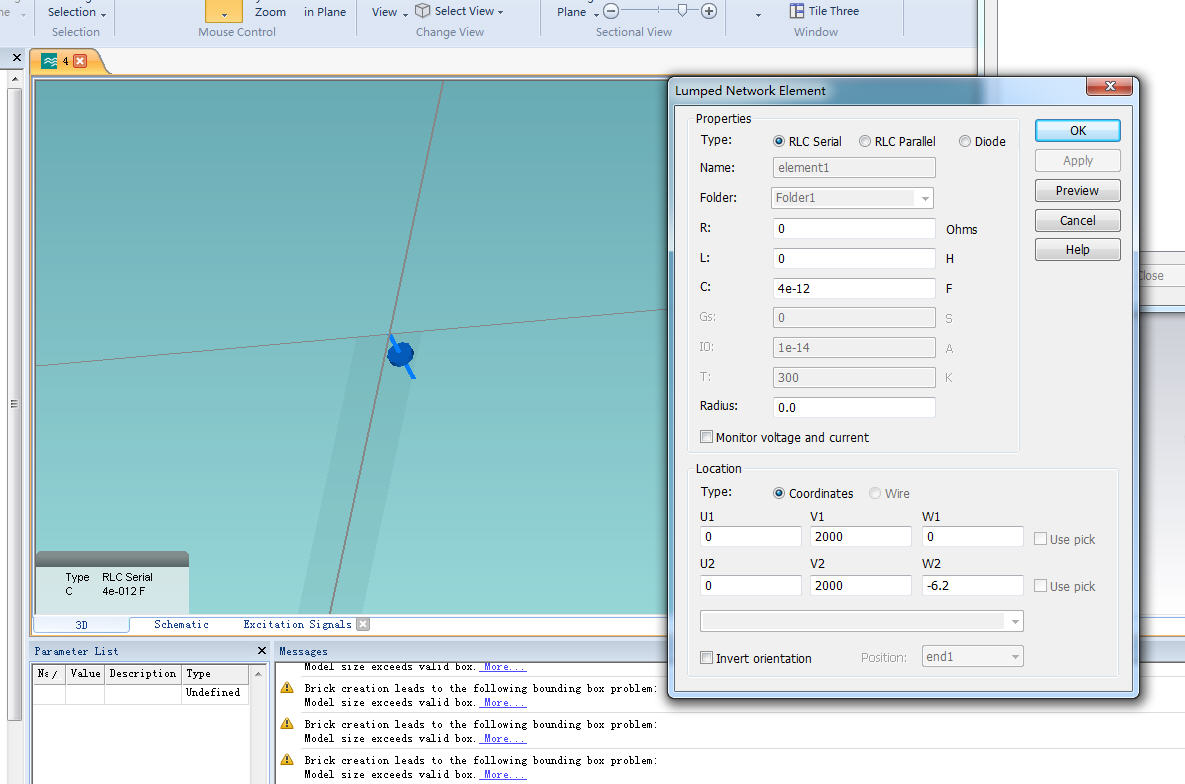Click the blue lumped element in 3D view

point(400,354)
